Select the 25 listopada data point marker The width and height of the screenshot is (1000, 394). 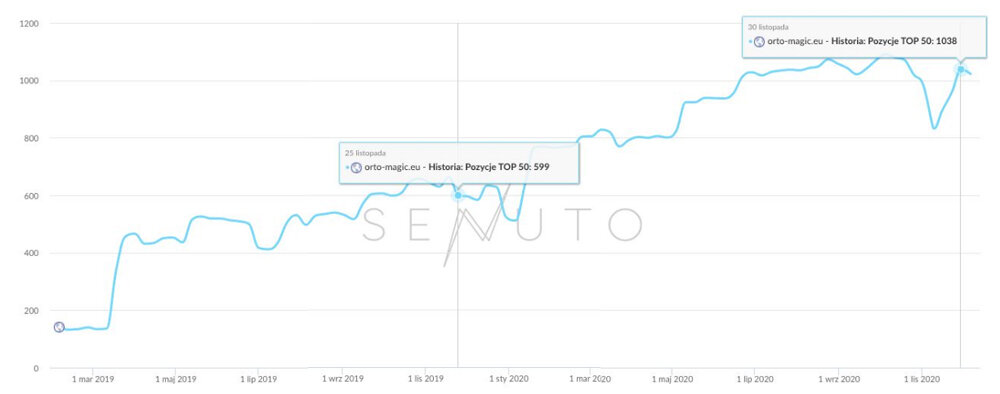click(x=458, y=195)
